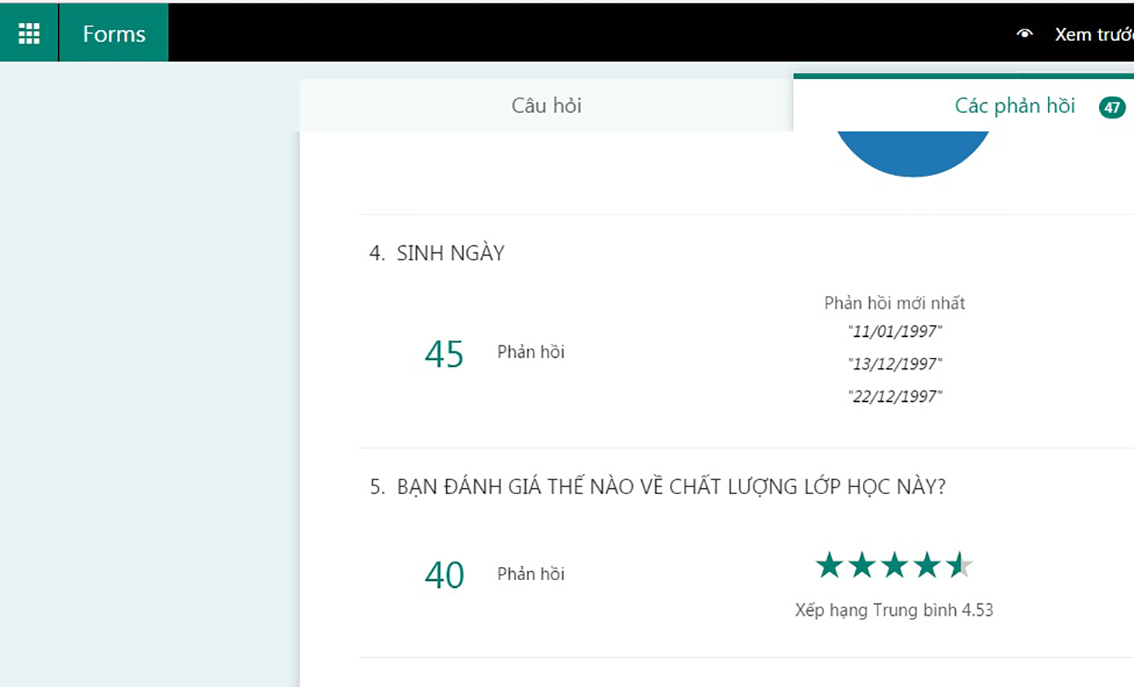1134x687 pixels.
Task: Click the blue pie chart segment
Action: [912, 151]
